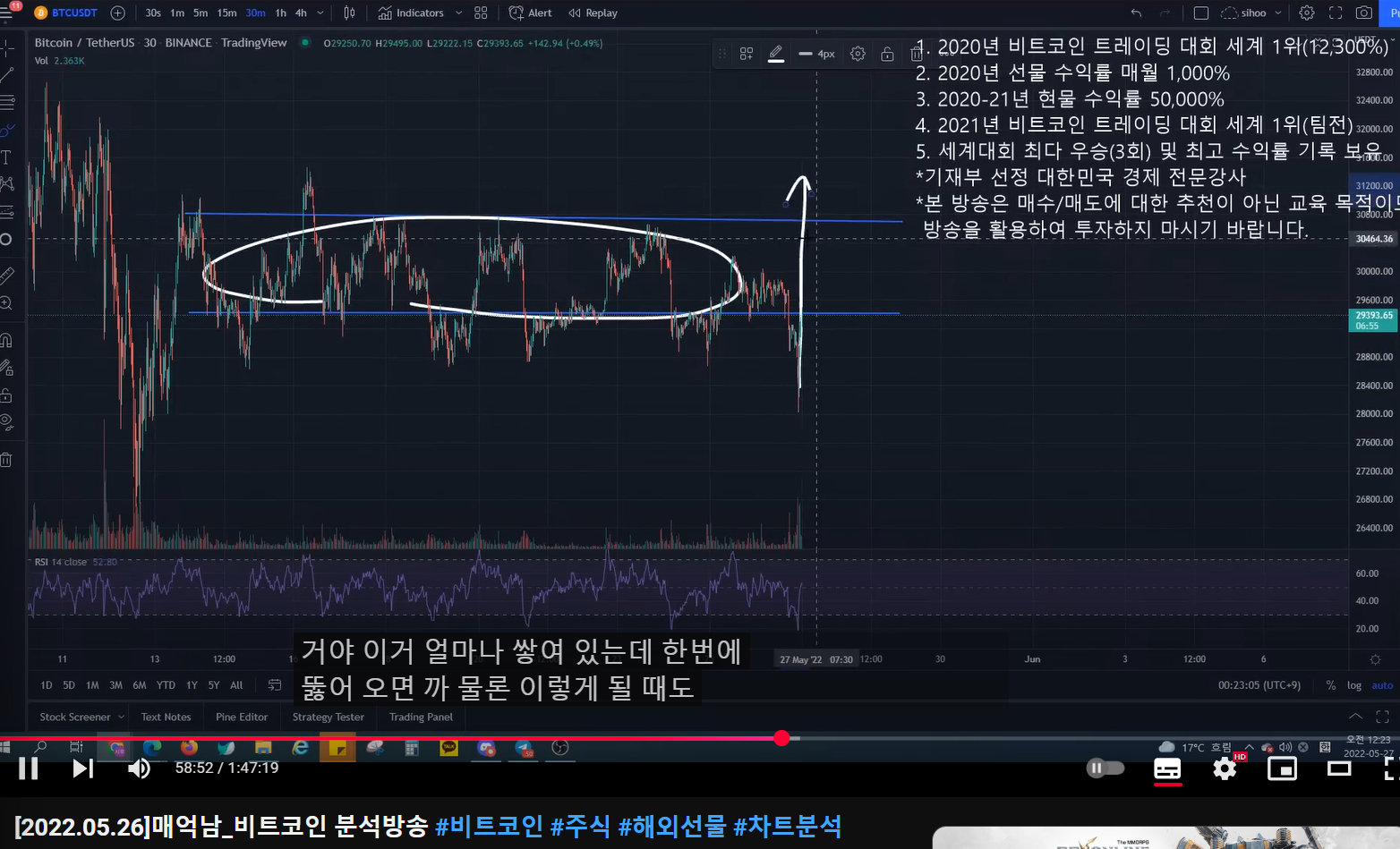Switch to the 1m timeframe
The height and width of the screenshot is (849, 1400).
(177, 13)
